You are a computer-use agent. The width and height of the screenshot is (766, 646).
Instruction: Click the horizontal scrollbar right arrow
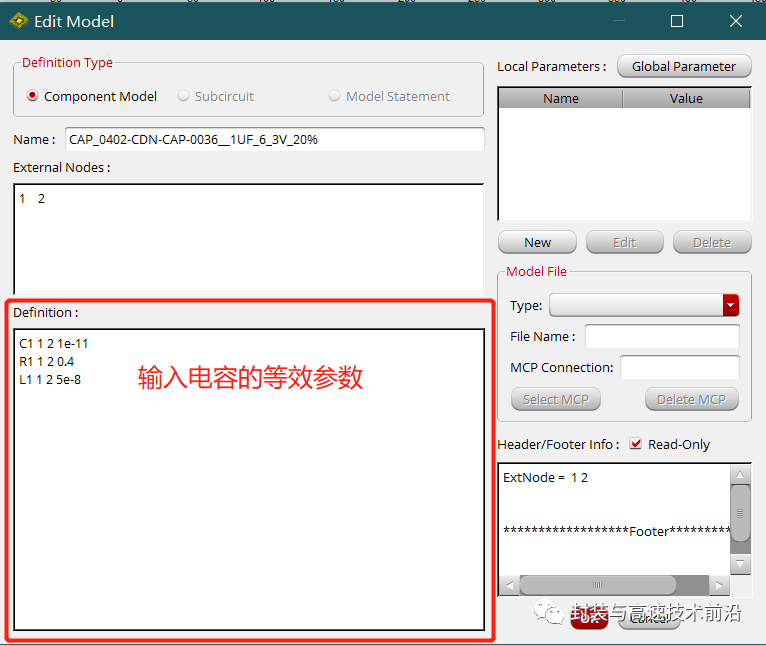(x=719, y=585)
